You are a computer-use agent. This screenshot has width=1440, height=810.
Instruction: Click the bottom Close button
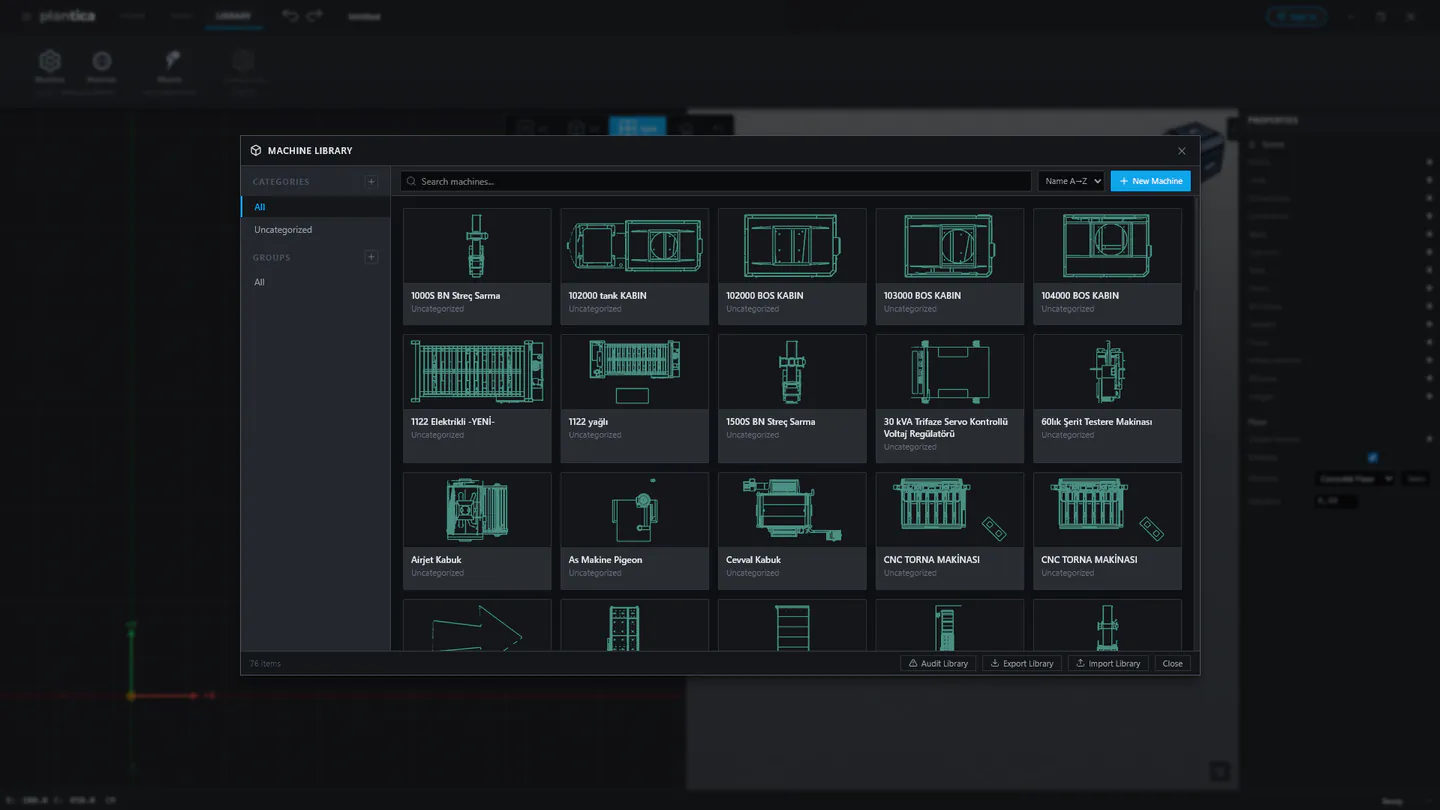coord(1172,663)
